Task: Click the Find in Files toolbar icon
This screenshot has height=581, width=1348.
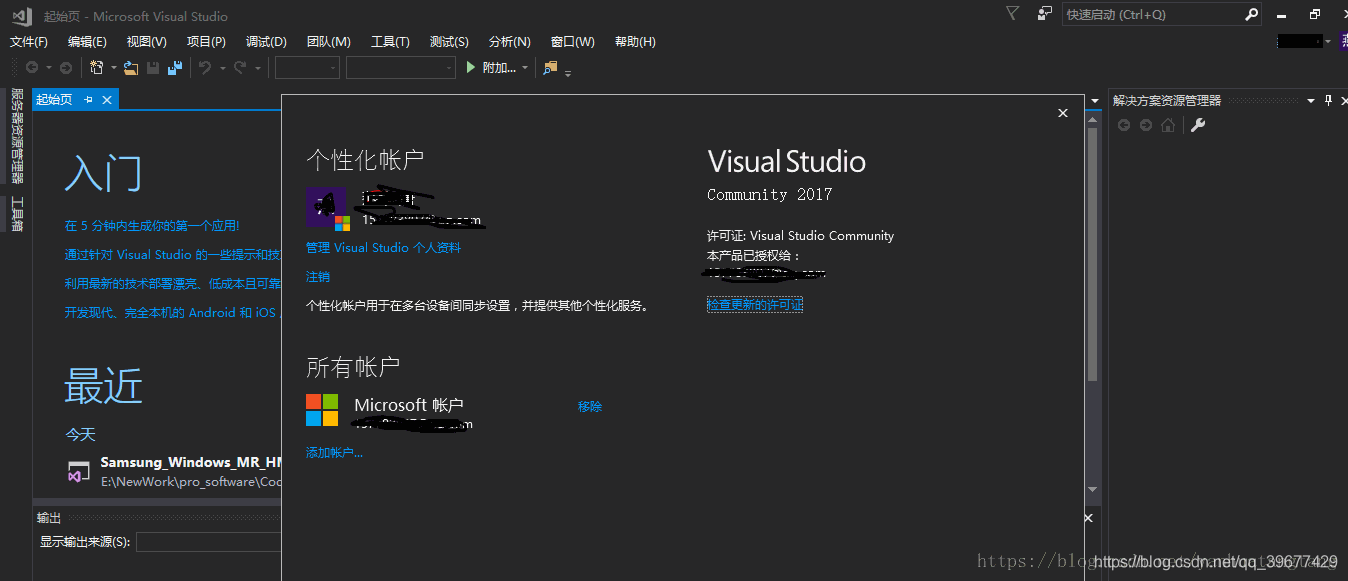Action: 550,68
